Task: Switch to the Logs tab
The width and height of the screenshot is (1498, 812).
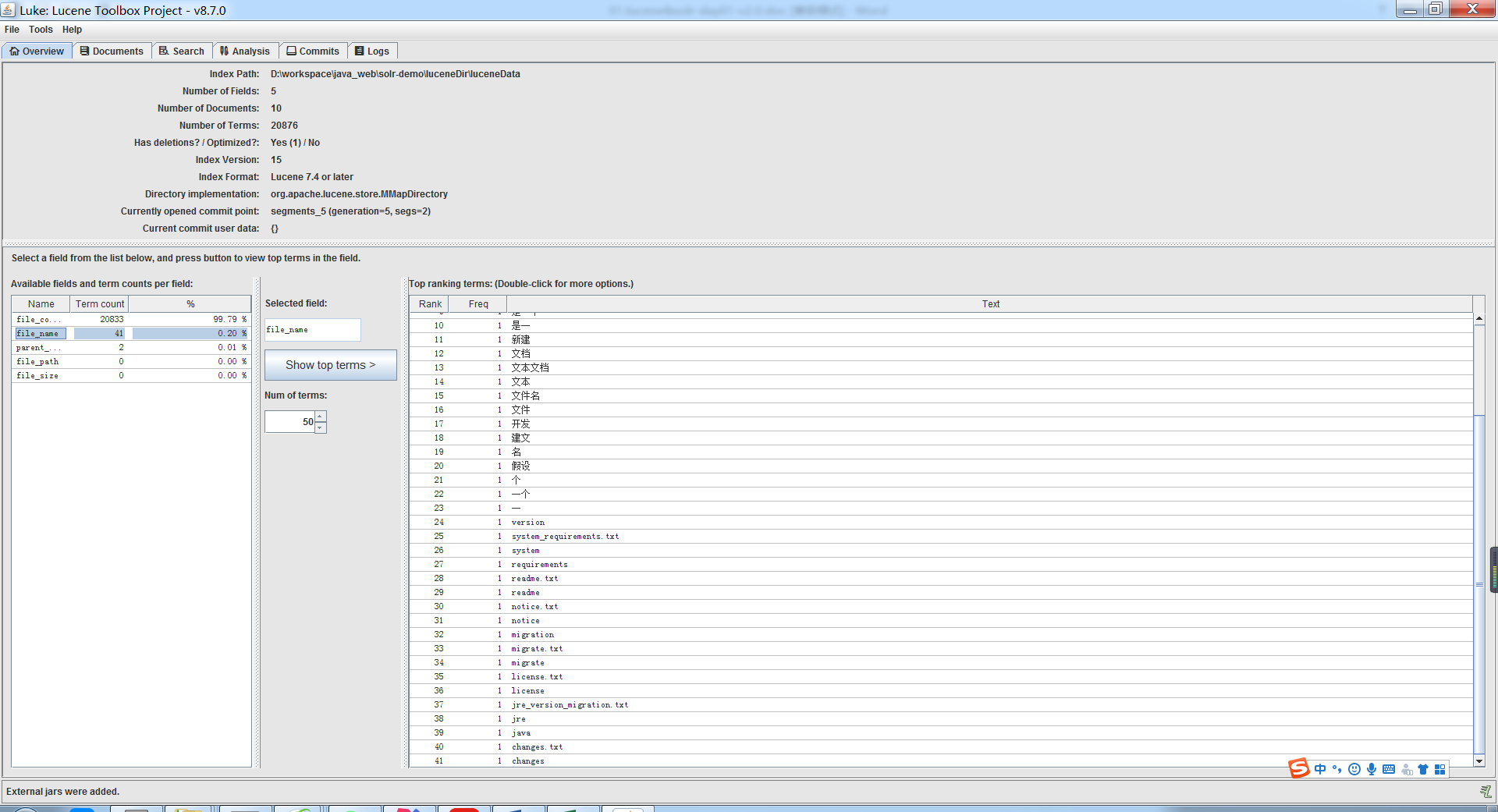Action: [x=372, y=51]
